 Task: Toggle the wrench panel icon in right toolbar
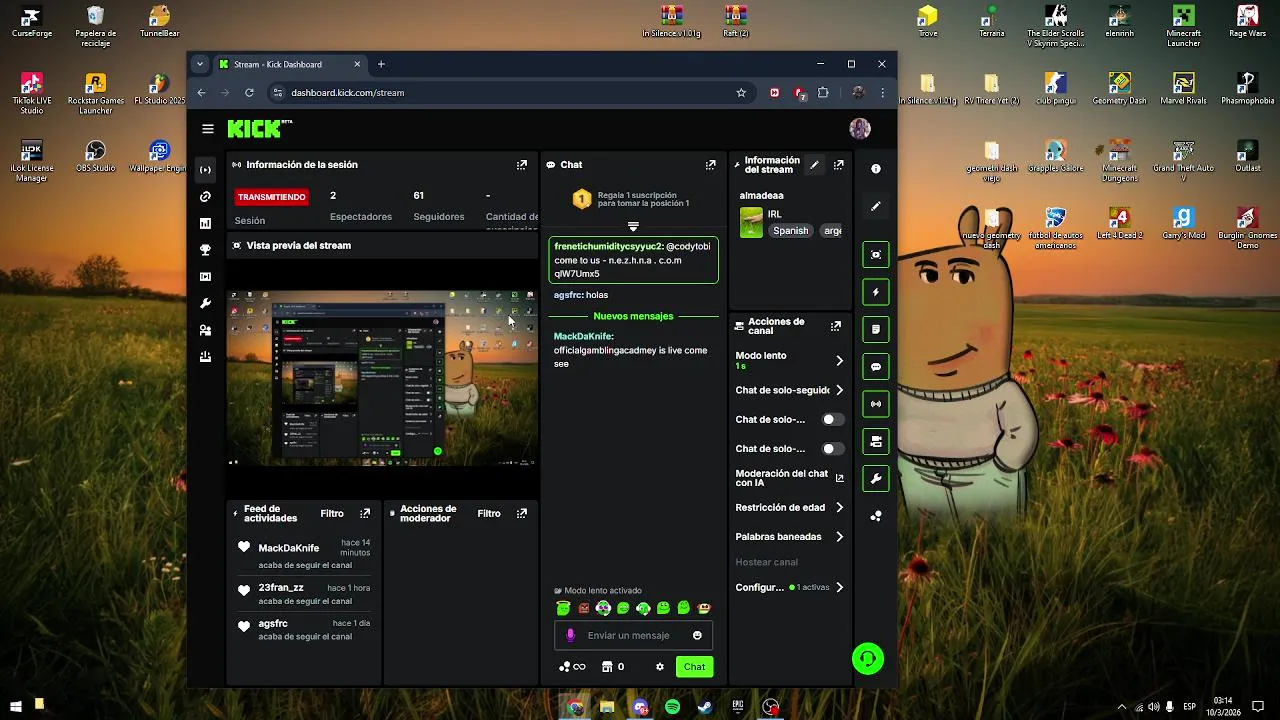tap(876, 479)
